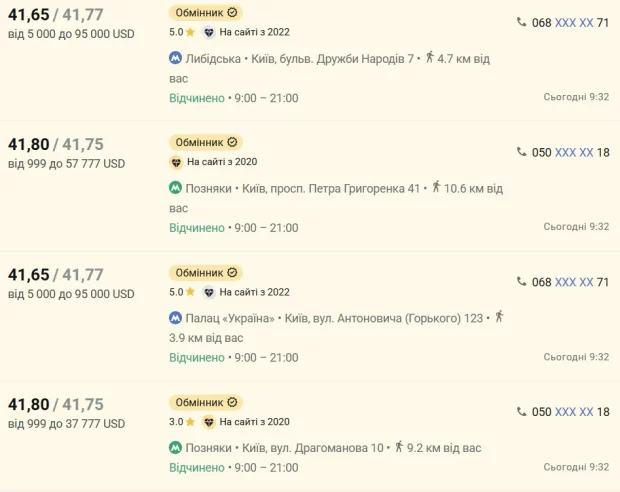
Task: Click the rate above 'від 999 до 57 777 USD'
Action: click(55, 144)
